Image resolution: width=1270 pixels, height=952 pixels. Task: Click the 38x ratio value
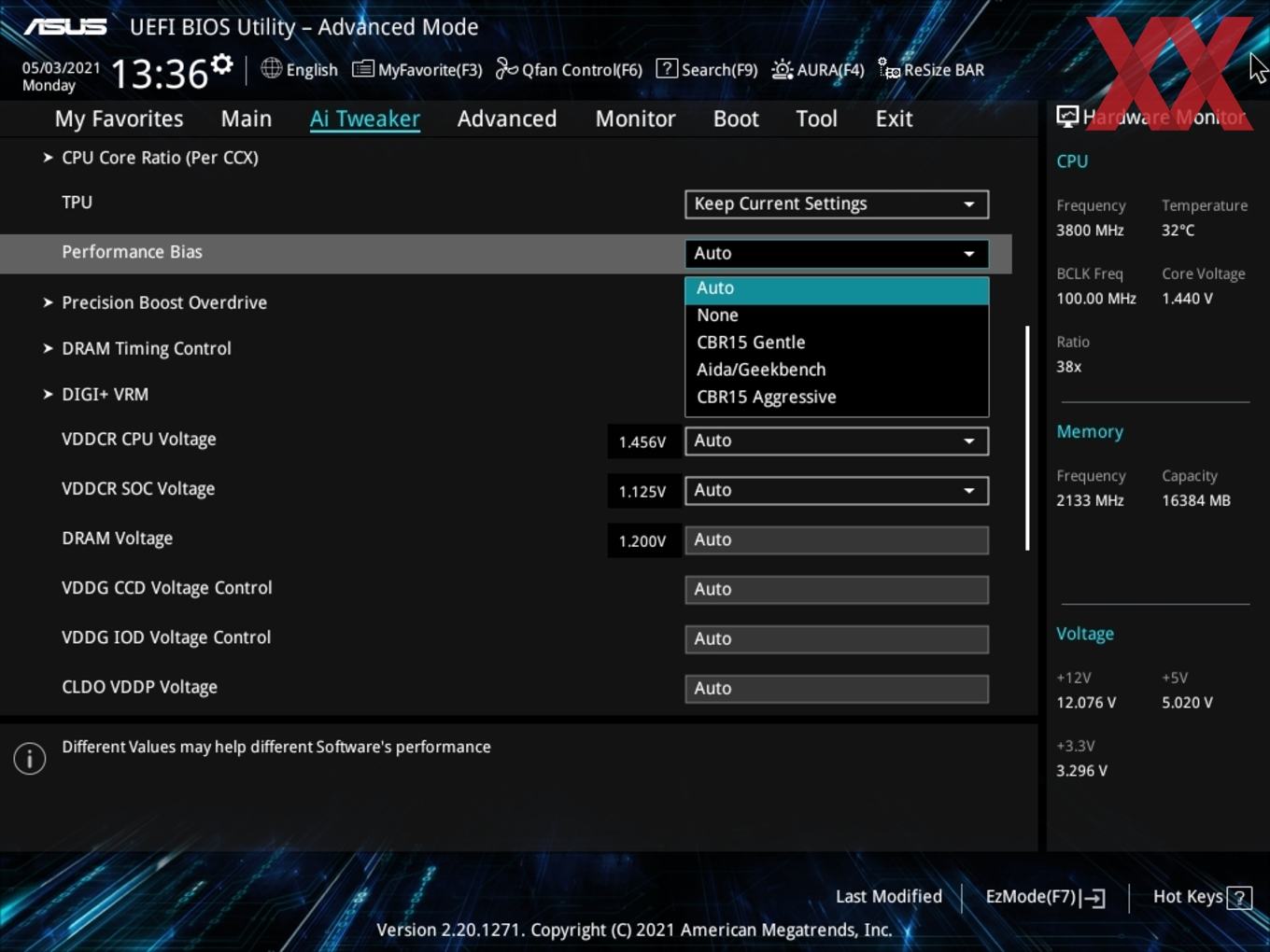click(x=1068, y=367)
